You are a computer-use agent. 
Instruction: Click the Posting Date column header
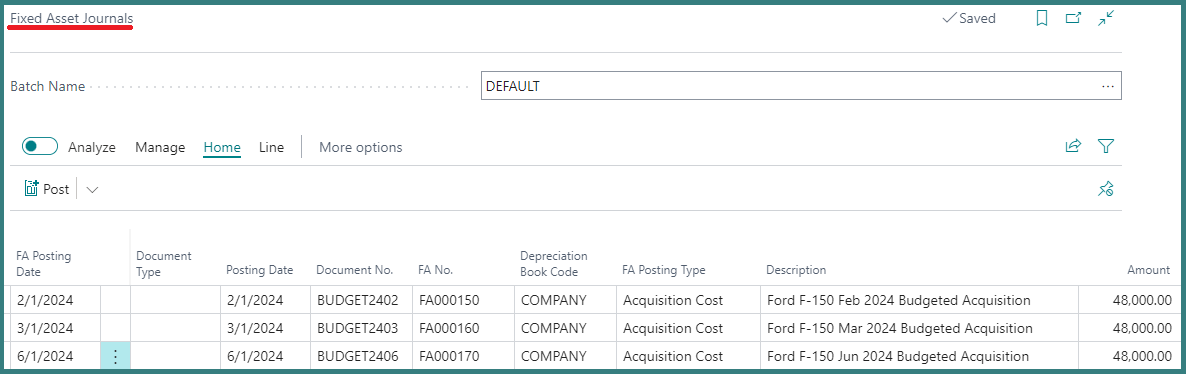pyautogui.click(x=259, y=270)
